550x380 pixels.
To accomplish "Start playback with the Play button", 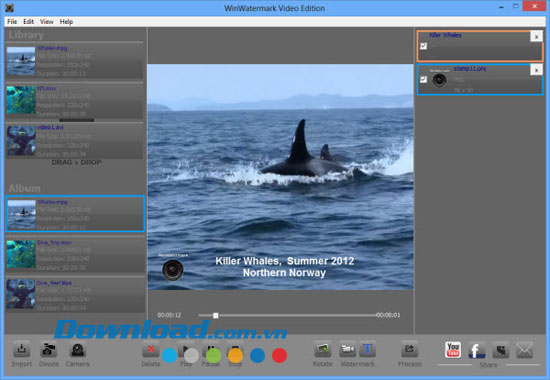I will pos(186,349).
